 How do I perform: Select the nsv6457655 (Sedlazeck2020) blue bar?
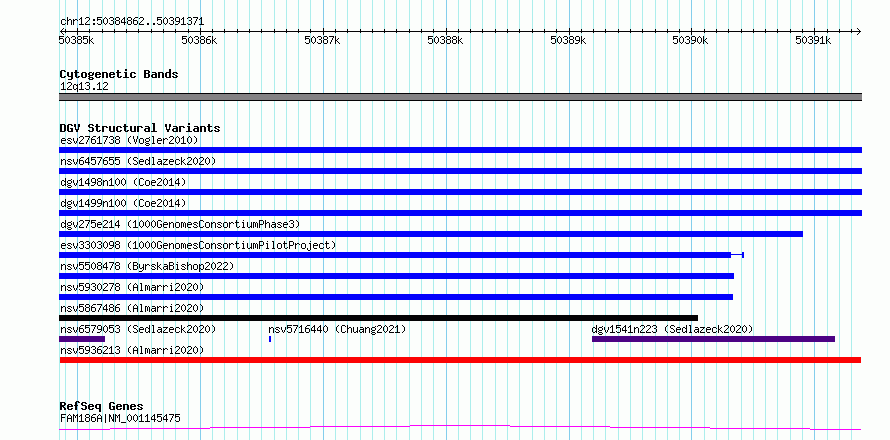tap(460, 171)
